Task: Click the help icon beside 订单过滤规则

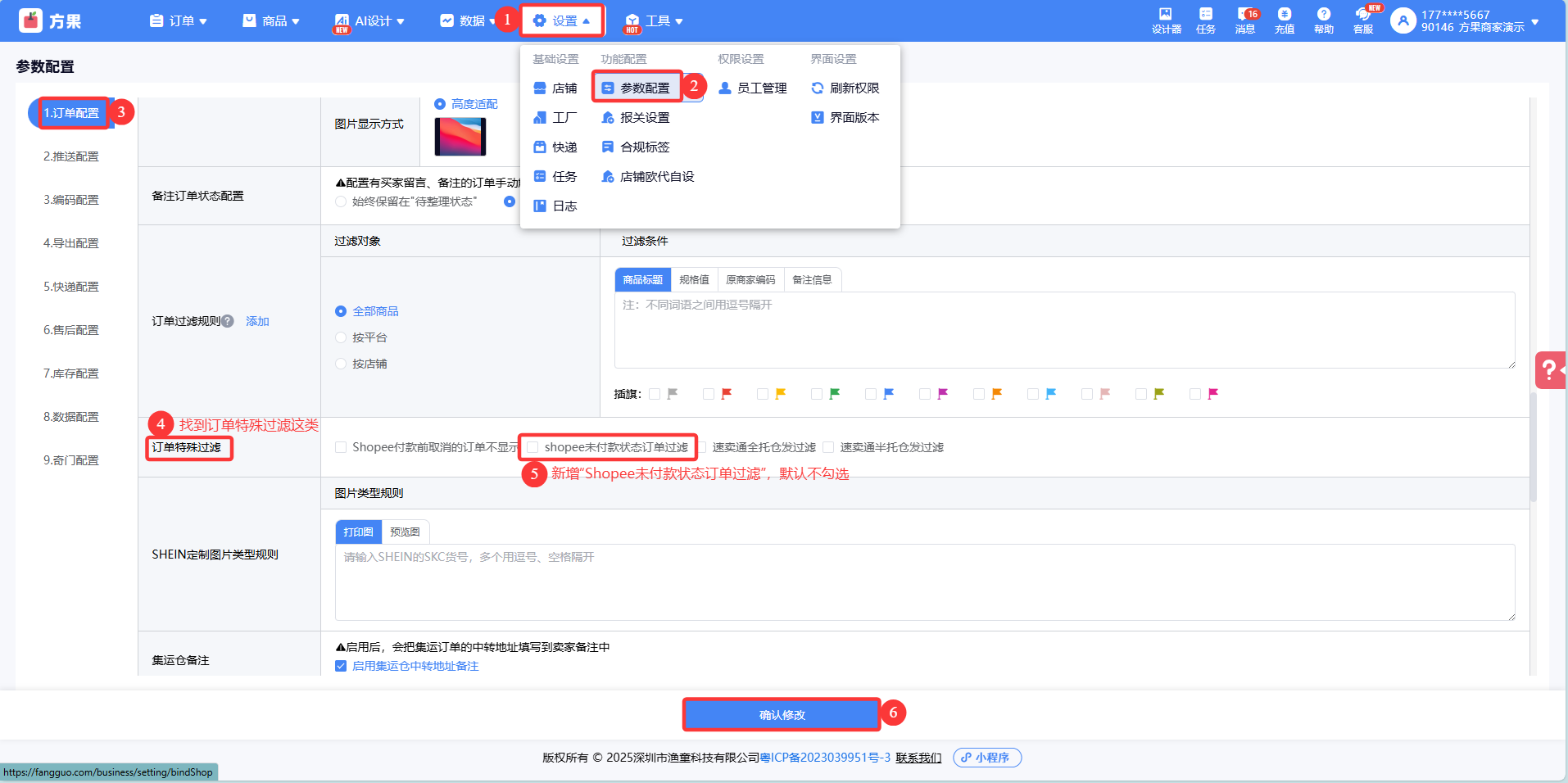Action: [228, 321]
